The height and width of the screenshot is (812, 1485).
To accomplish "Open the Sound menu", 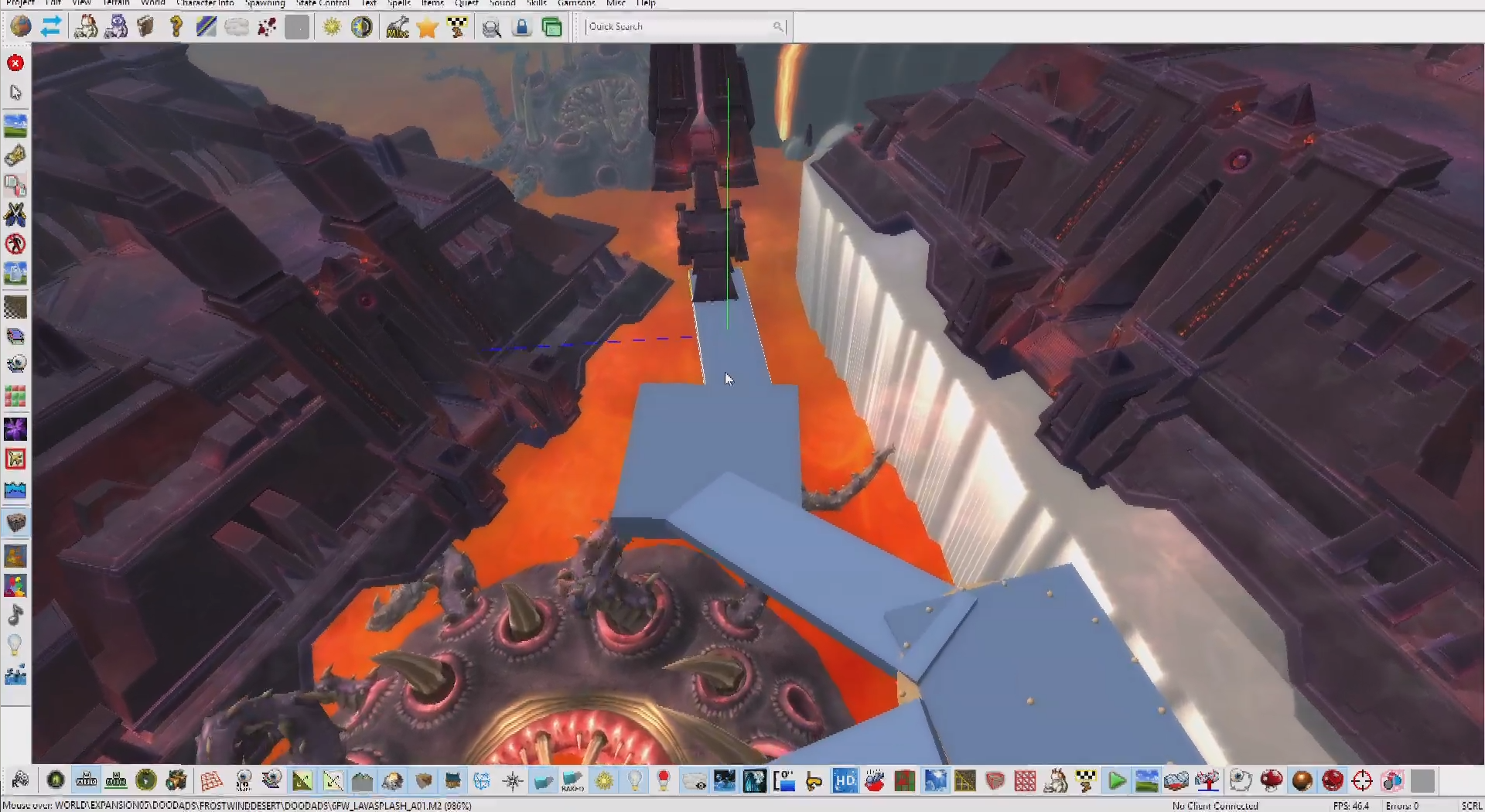I will coord(503,3).
